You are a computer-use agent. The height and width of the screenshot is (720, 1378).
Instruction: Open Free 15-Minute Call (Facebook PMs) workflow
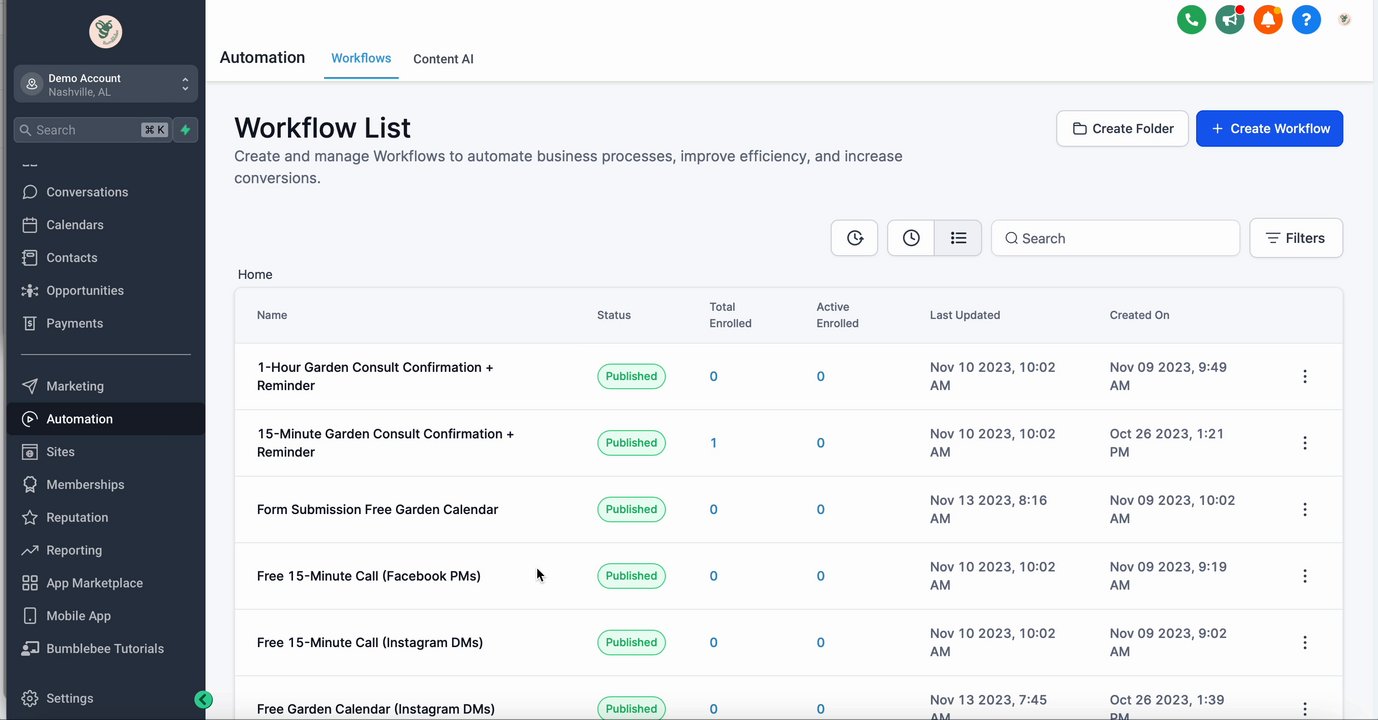click(369, 576)
